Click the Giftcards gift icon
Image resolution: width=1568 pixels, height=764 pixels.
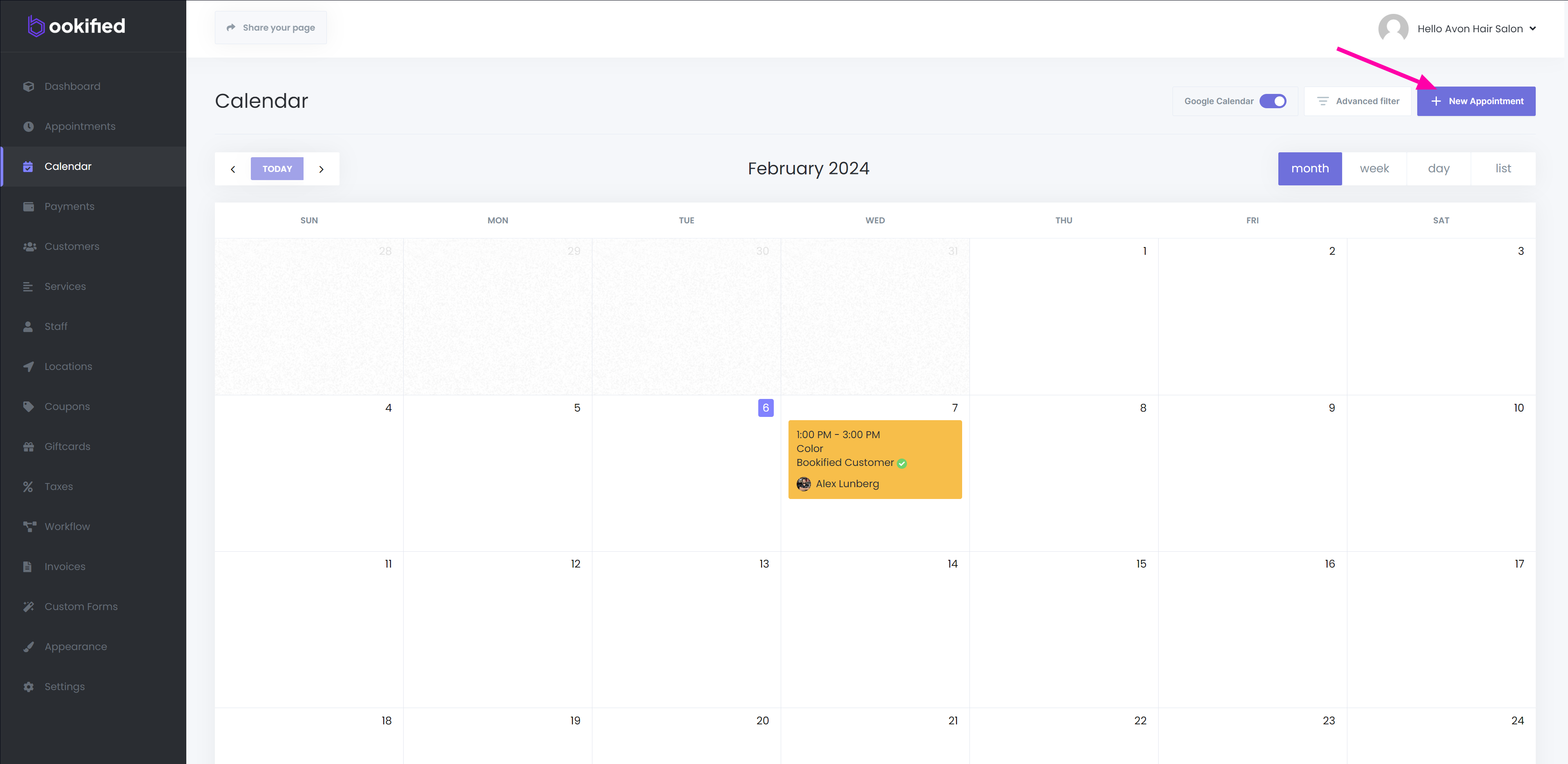pos(28,446)
